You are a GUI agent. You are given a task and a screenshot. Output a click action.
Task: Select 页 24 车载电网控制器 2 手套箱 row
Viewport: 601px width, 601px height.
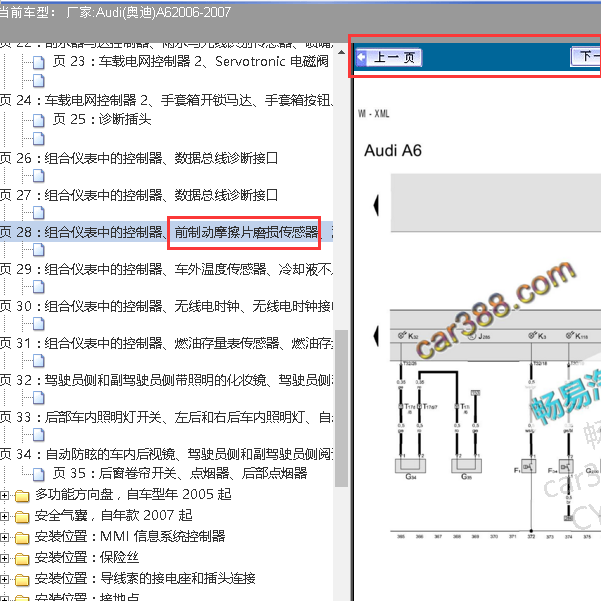(x=166, y=100)
